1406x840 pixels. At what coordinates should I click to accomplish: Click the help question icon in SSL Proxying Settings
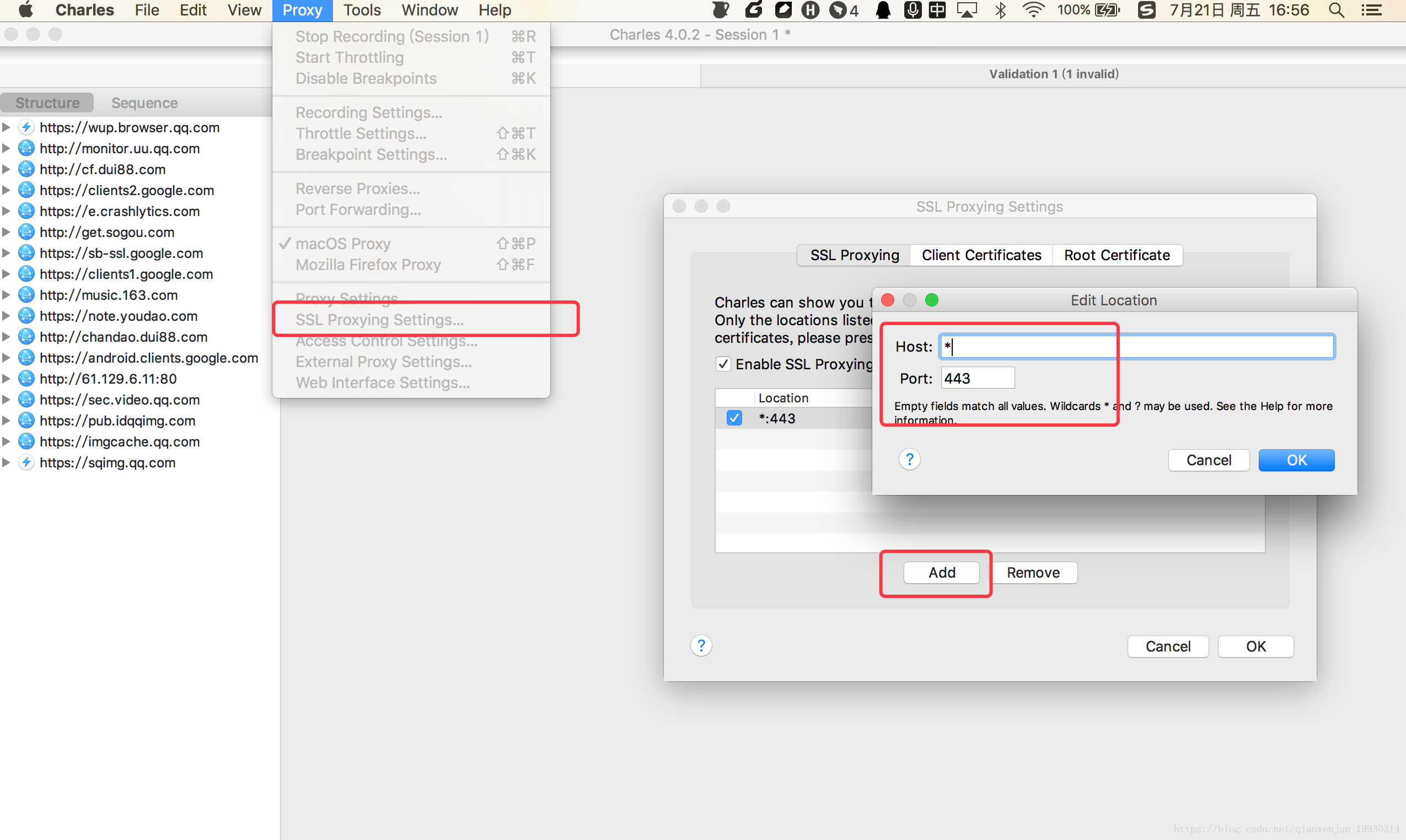click(701, 645)
